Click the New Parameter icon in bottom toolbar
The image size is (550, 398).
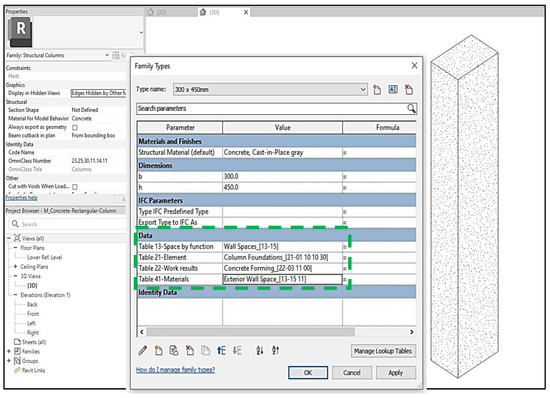coord(159,350)
